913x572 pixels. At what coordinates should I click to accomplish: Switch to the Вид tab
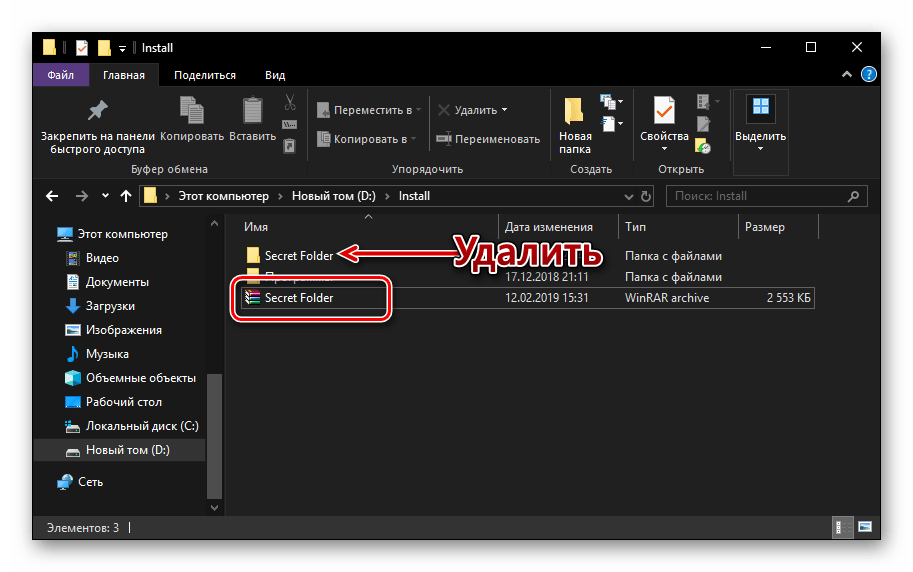coord(275,75)
